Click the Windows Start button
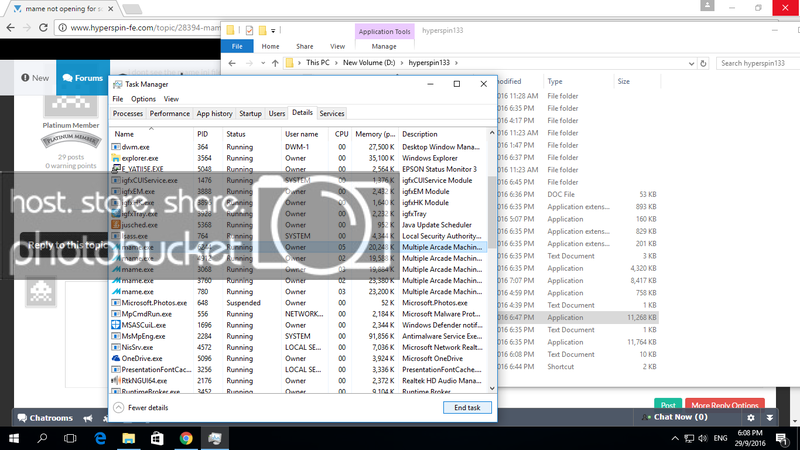The width and height of the screenshot is (800, 450). (14, 438)
